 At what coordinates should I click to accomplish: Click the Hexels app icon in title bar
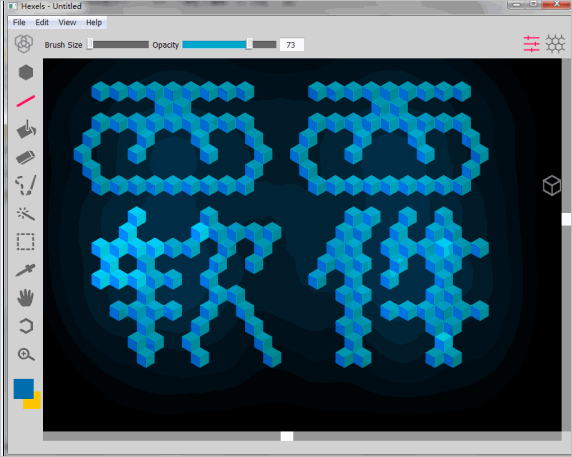click(x=13, y=6)
